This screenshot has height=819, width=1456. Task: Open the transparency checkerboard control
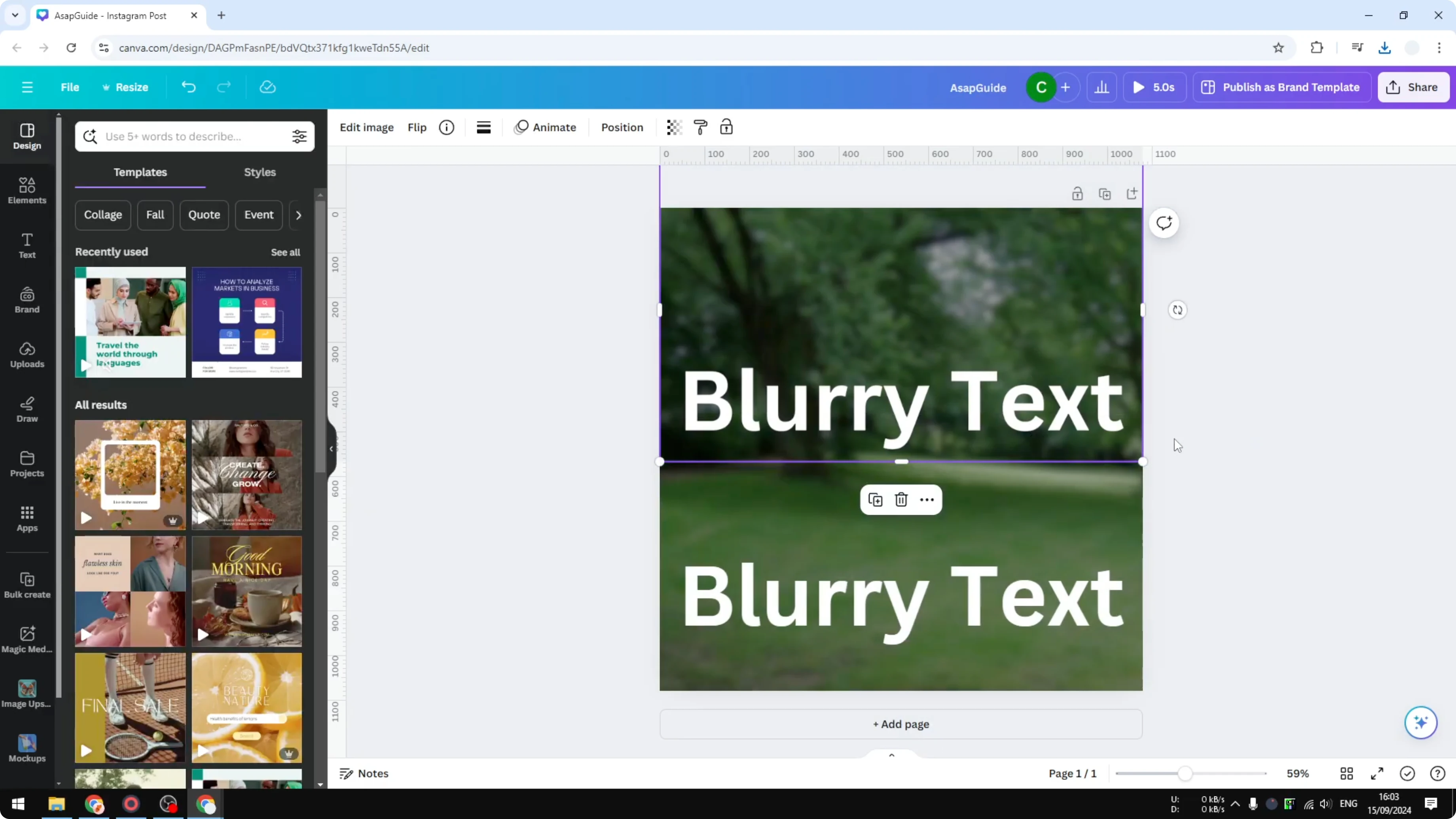674,127
